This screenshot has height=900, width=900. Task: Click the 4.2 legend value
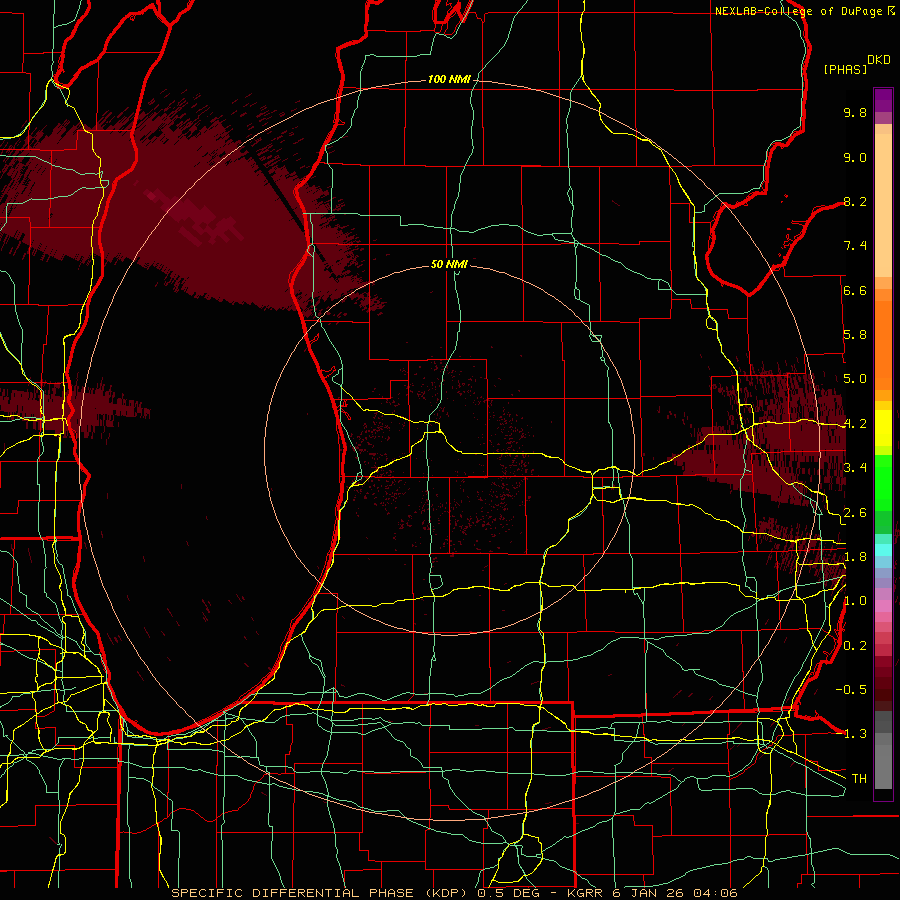pos(855,424)
